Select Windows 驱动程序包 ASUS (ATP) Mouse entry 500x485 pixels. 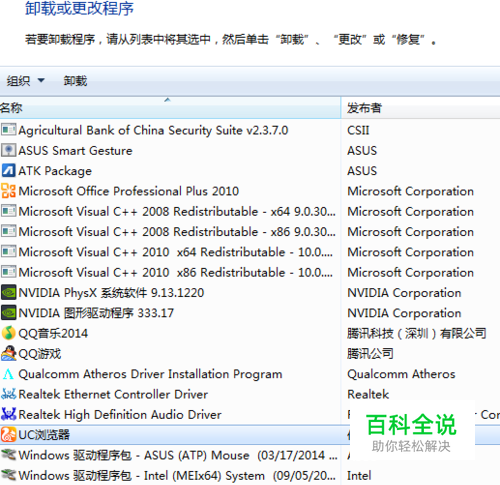tap(178, 455)
